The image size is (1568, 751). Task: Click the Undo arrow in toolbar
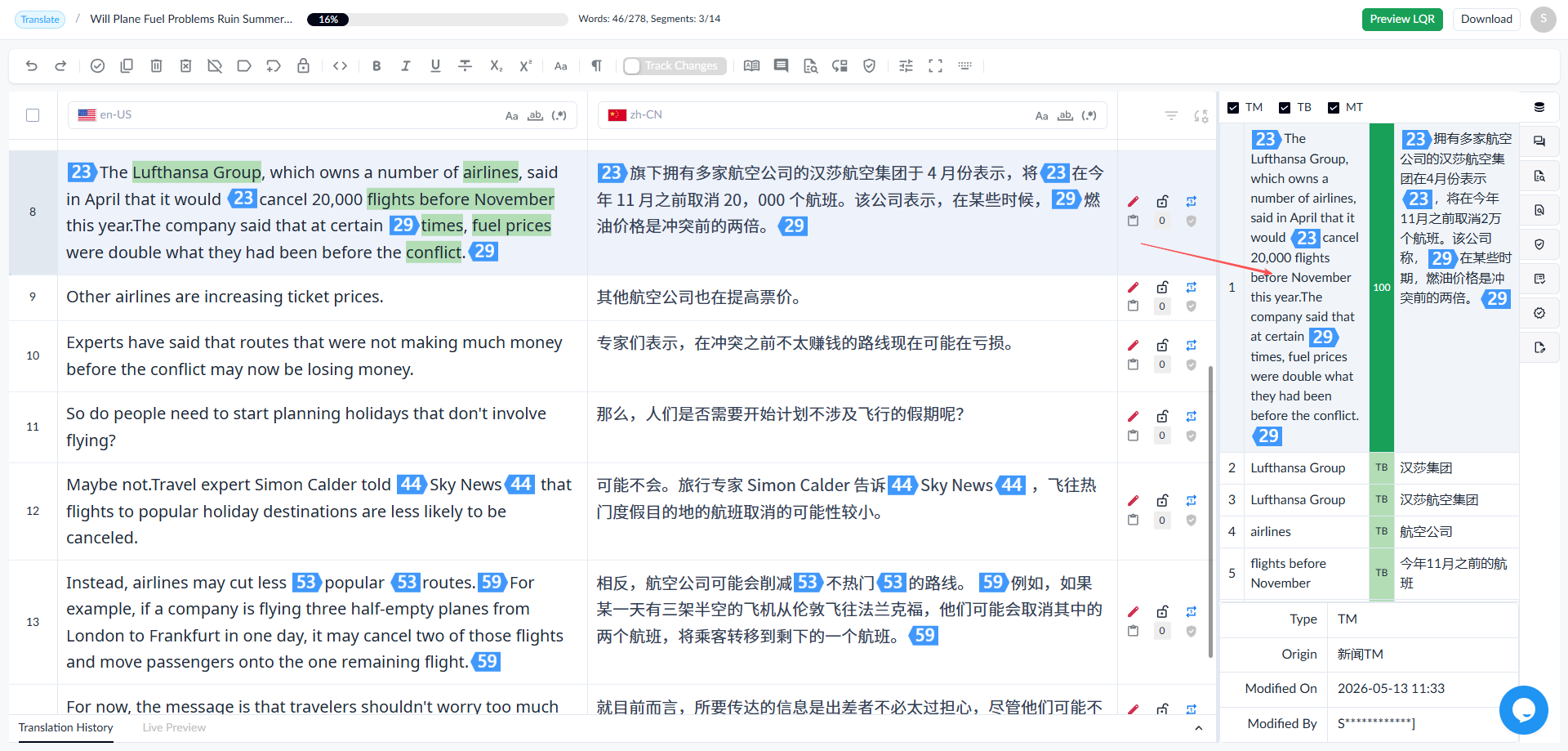pyautogui.click(x=32, y=66)
